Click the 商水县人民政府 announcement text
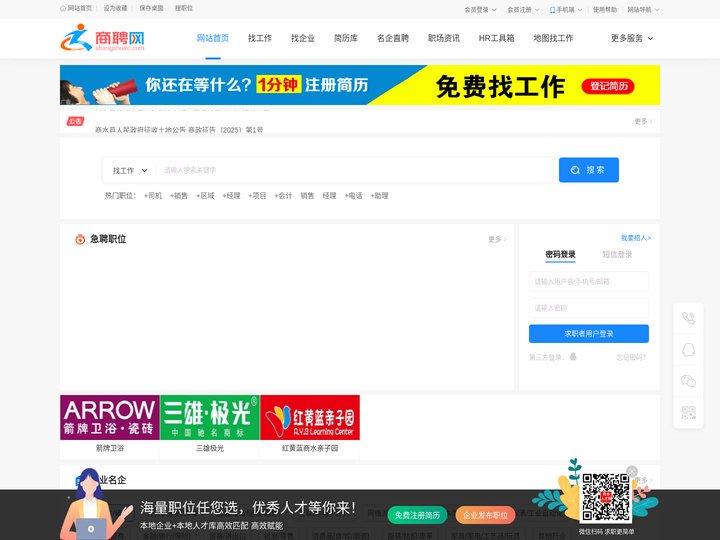Image resolution: width=720 pixels, height=540 pixels. 179,129
